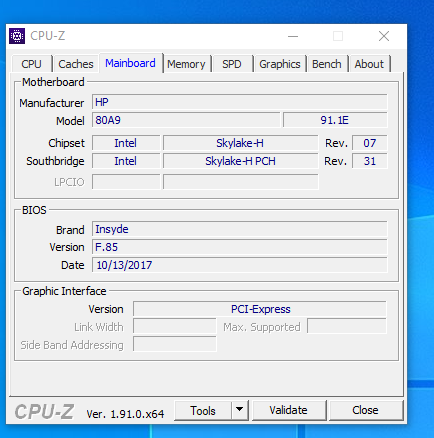This screenshot has height=438, width=434.
Task: Click the CPU-Z title text
Action: pos(48,36)
